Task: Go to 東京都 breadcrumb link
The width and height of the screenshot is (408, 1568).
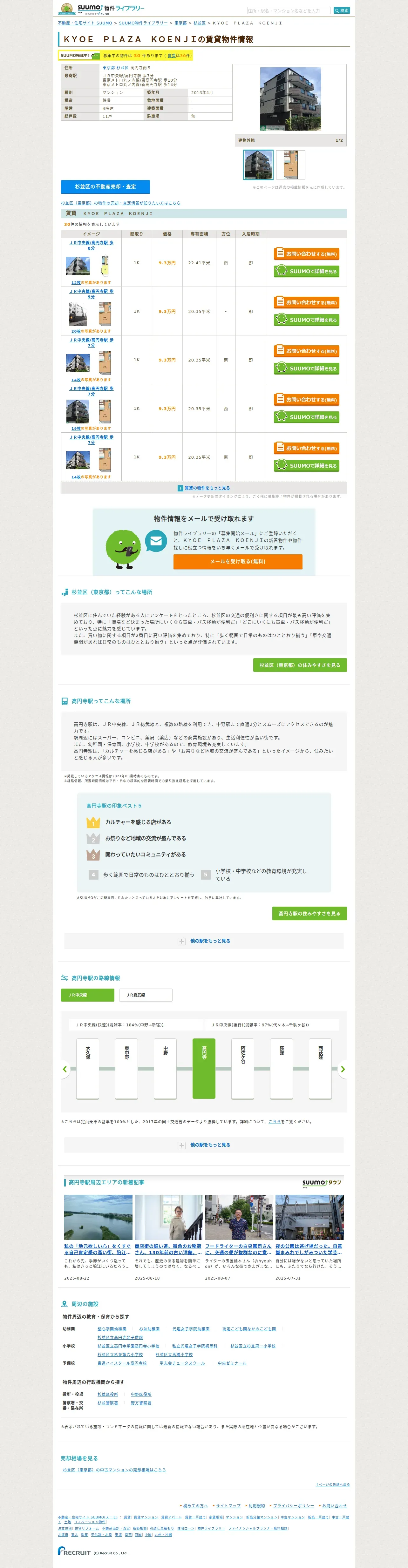Action: (181, 23)
